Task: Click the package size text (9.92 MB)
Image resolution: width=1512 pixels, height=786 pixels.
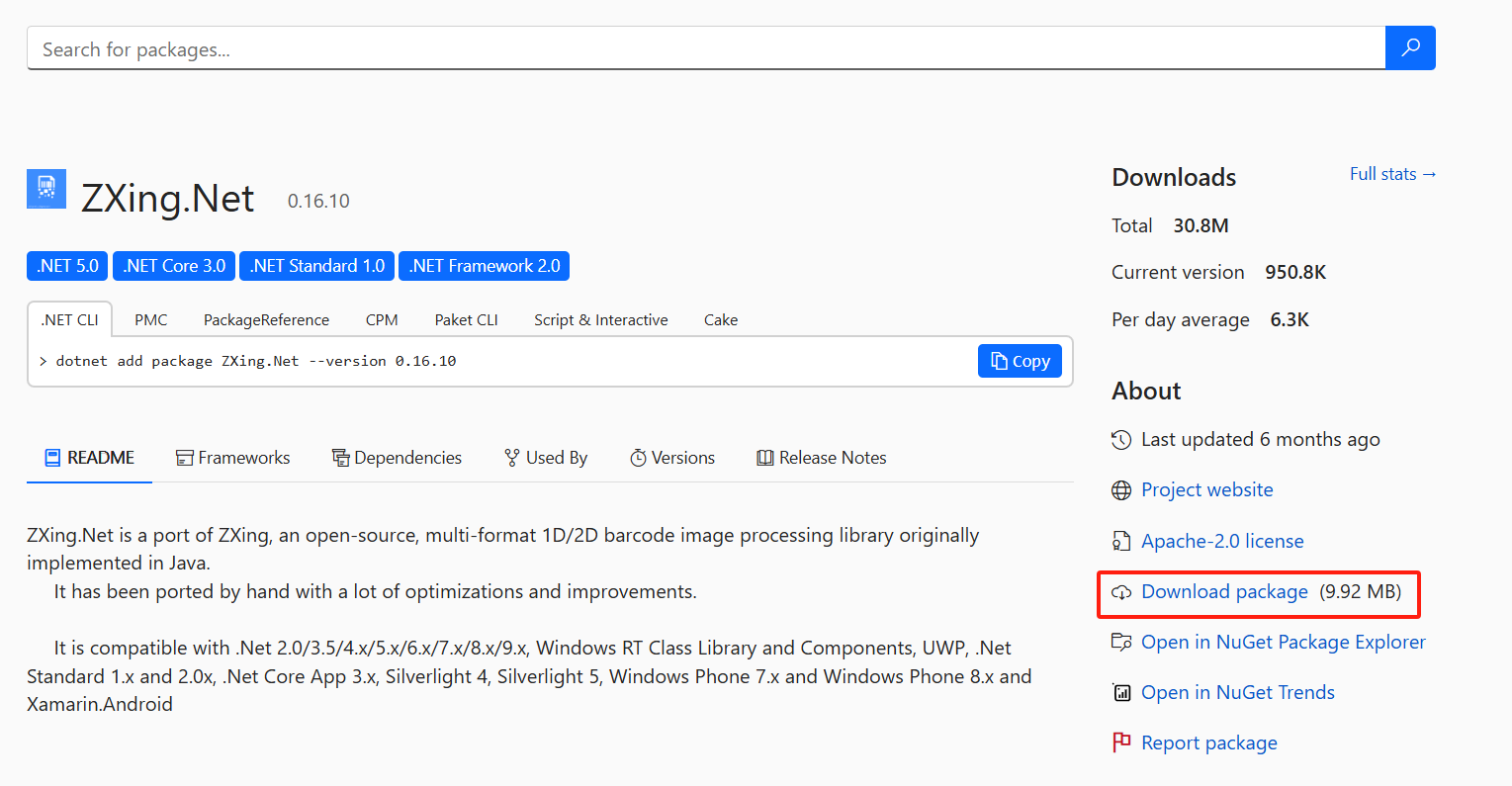Action: [1361, 591]
